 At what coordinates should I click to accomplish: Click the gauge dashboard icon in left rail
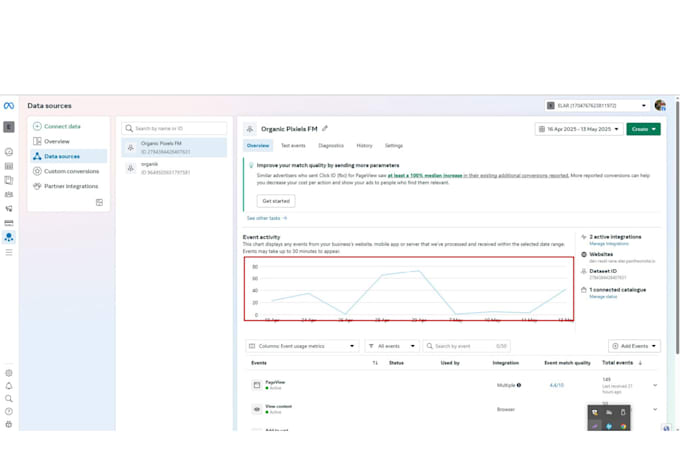9,152
